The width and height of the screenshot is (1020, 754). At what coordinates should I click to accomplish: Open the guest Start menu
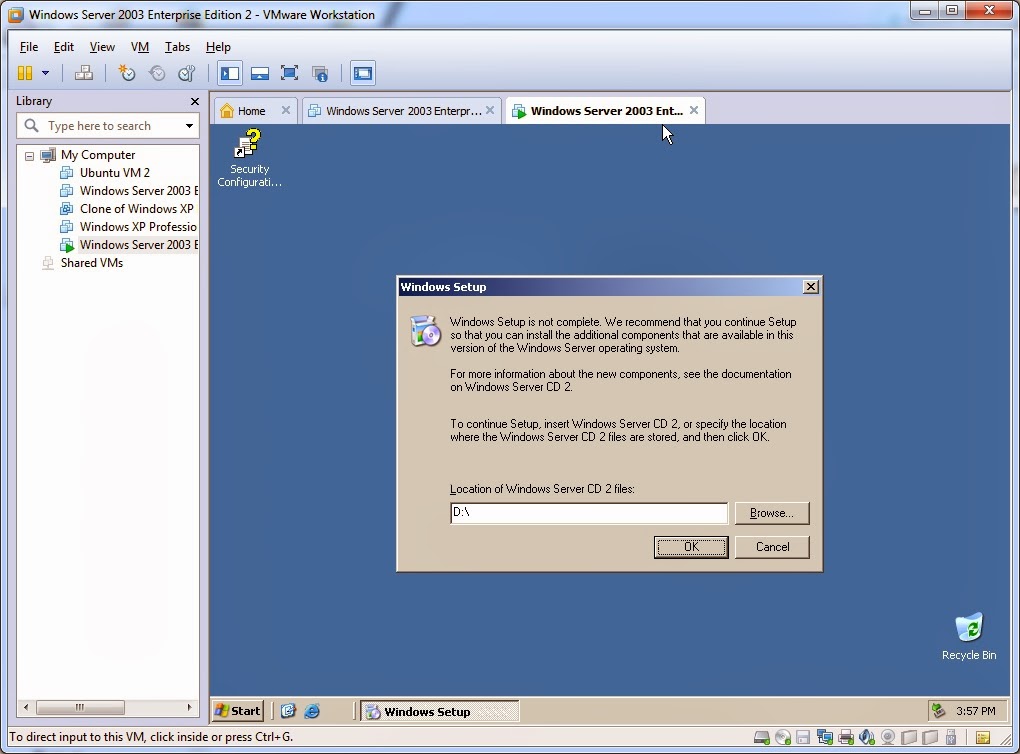(x=238, y=710)
